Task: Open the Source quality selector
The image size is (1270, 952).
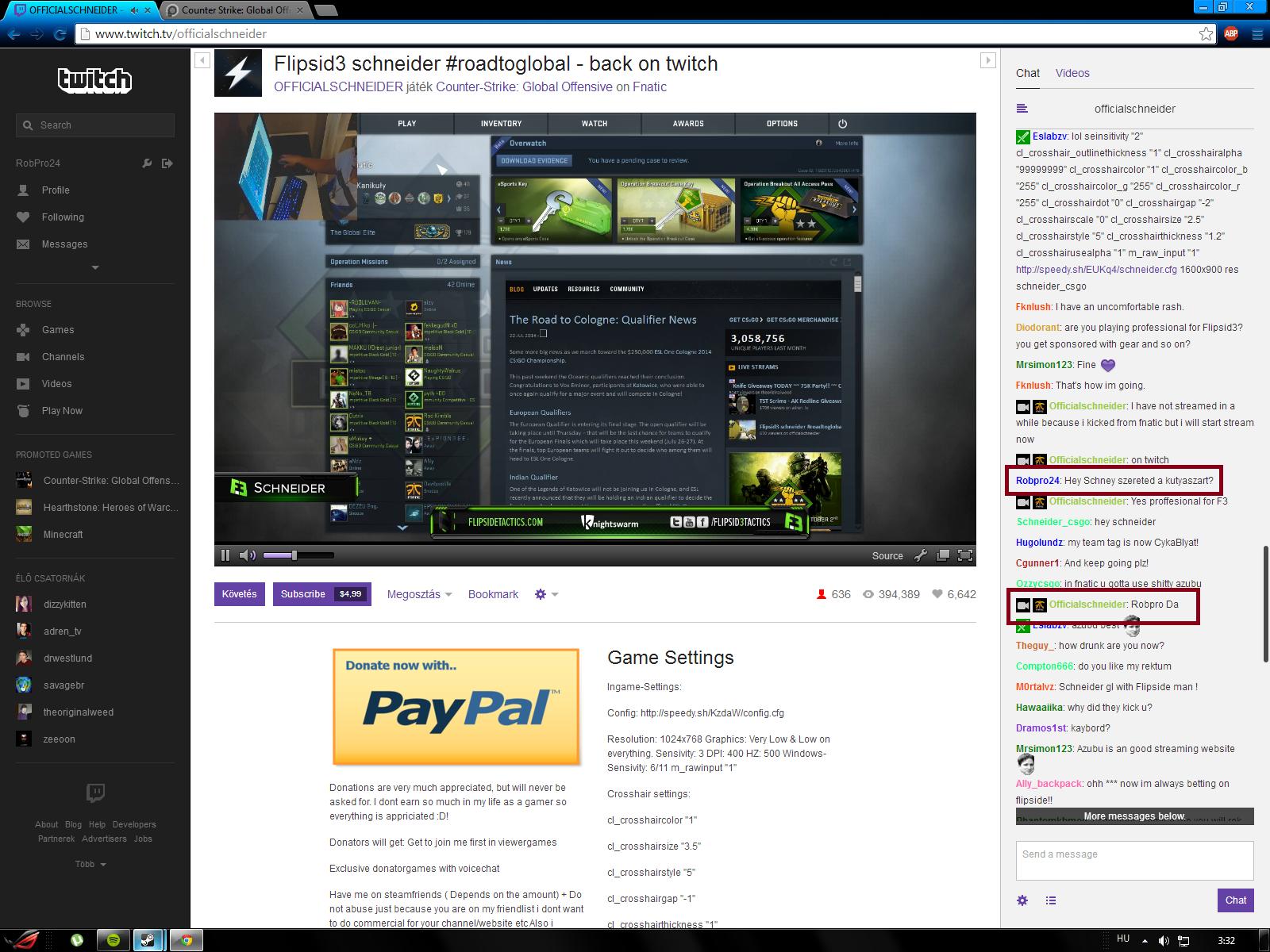Action: [887, 556]
